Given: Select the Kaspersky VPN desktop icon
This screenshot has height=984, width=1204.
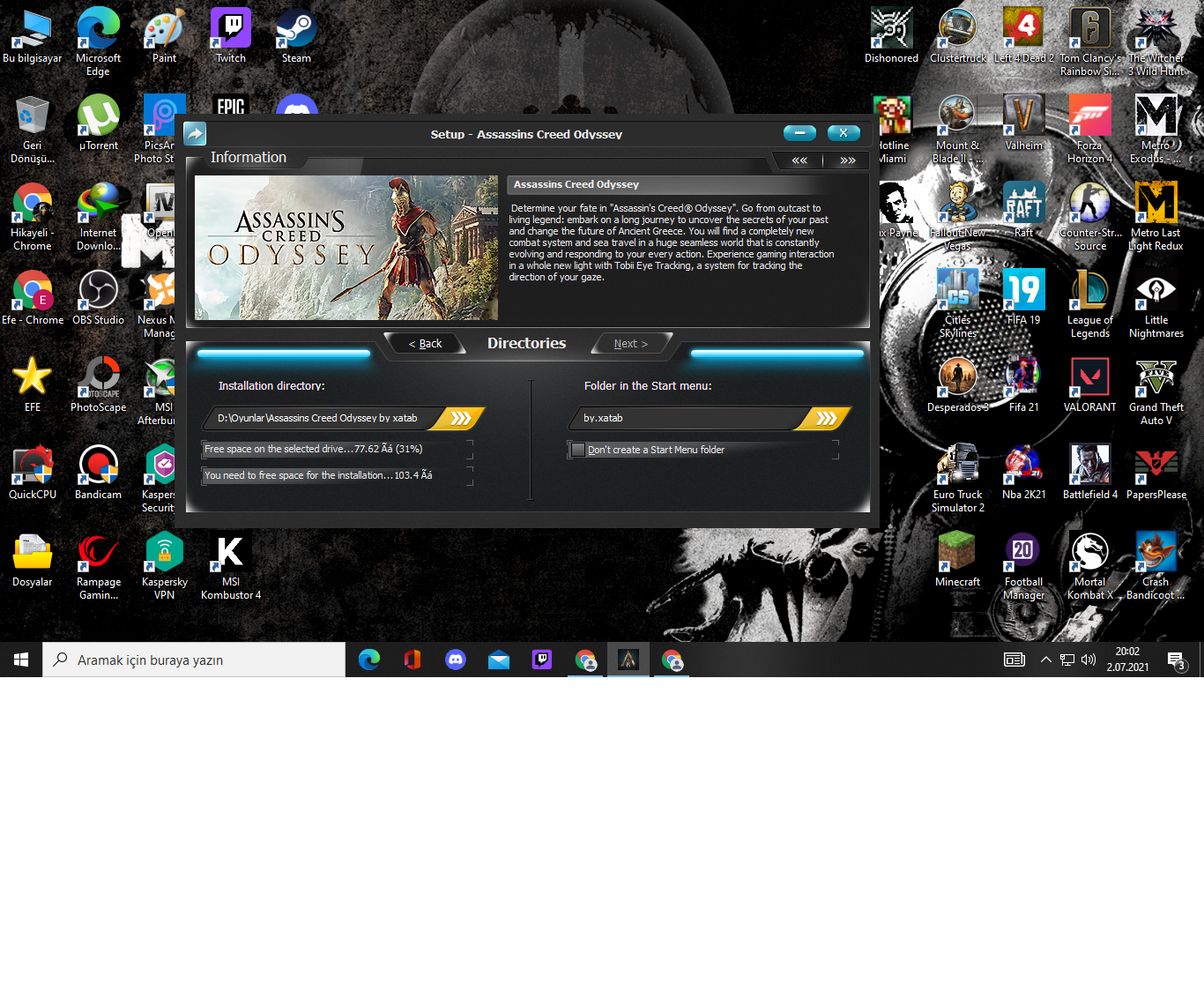Looking at the screenshot, I should (x=165, y=566).
